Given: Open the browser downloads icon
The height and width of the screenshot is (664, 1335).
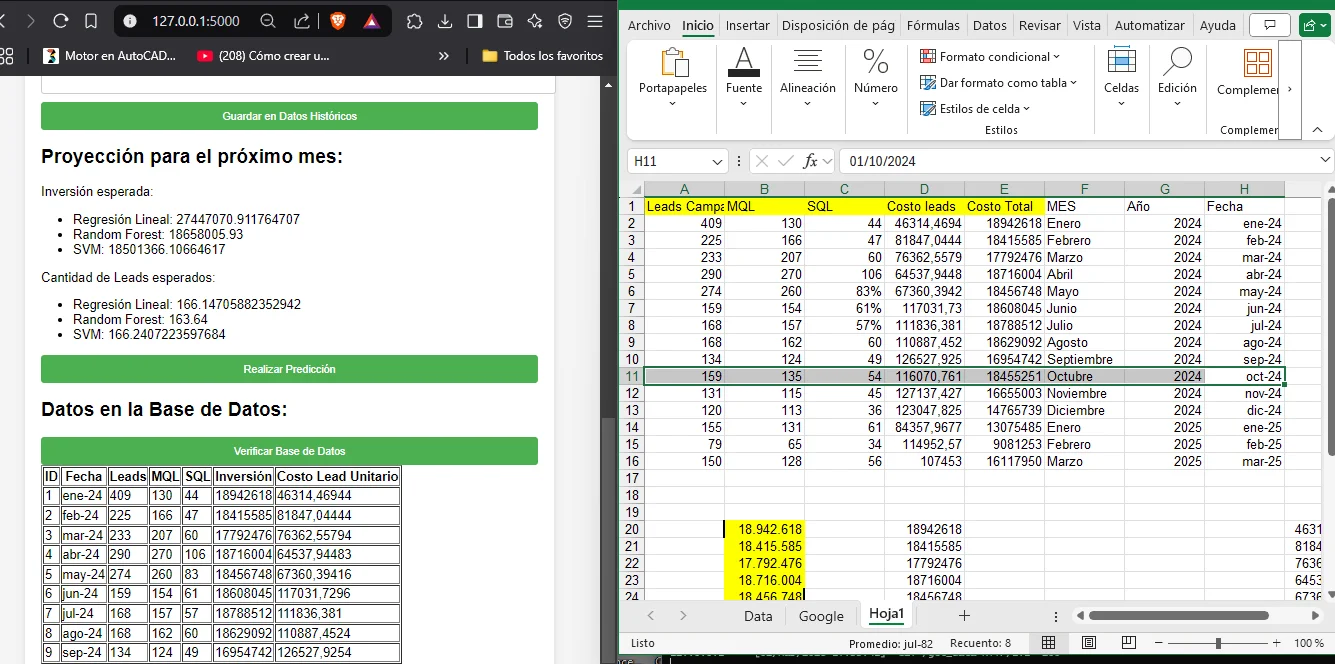Looking at the screenshot, I should 445,21.
